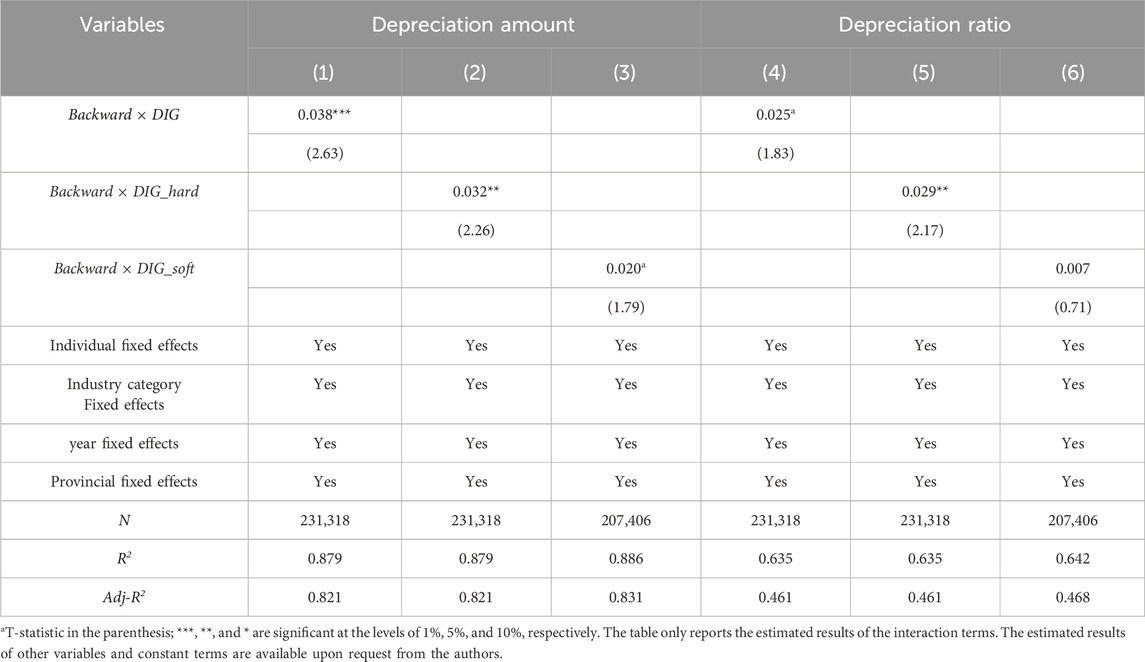This screenshot has width=1145, height=662.
Task: Select the Depreciation amount header cell
Action: point(473,25)
